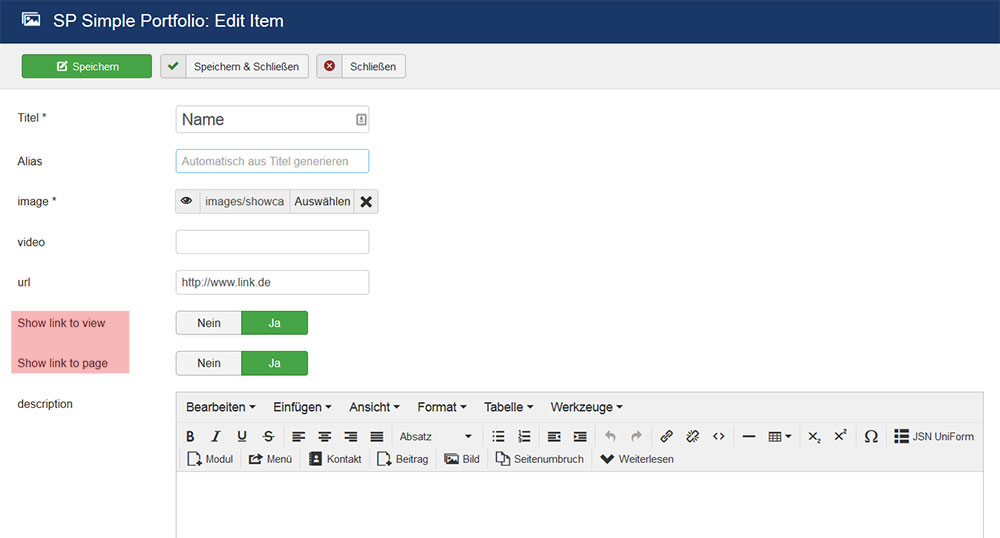Image resolution: width=1000 pixels, height=538 pixels.
Task: Click Speichern & Schließen button
Action: point(235,67)
